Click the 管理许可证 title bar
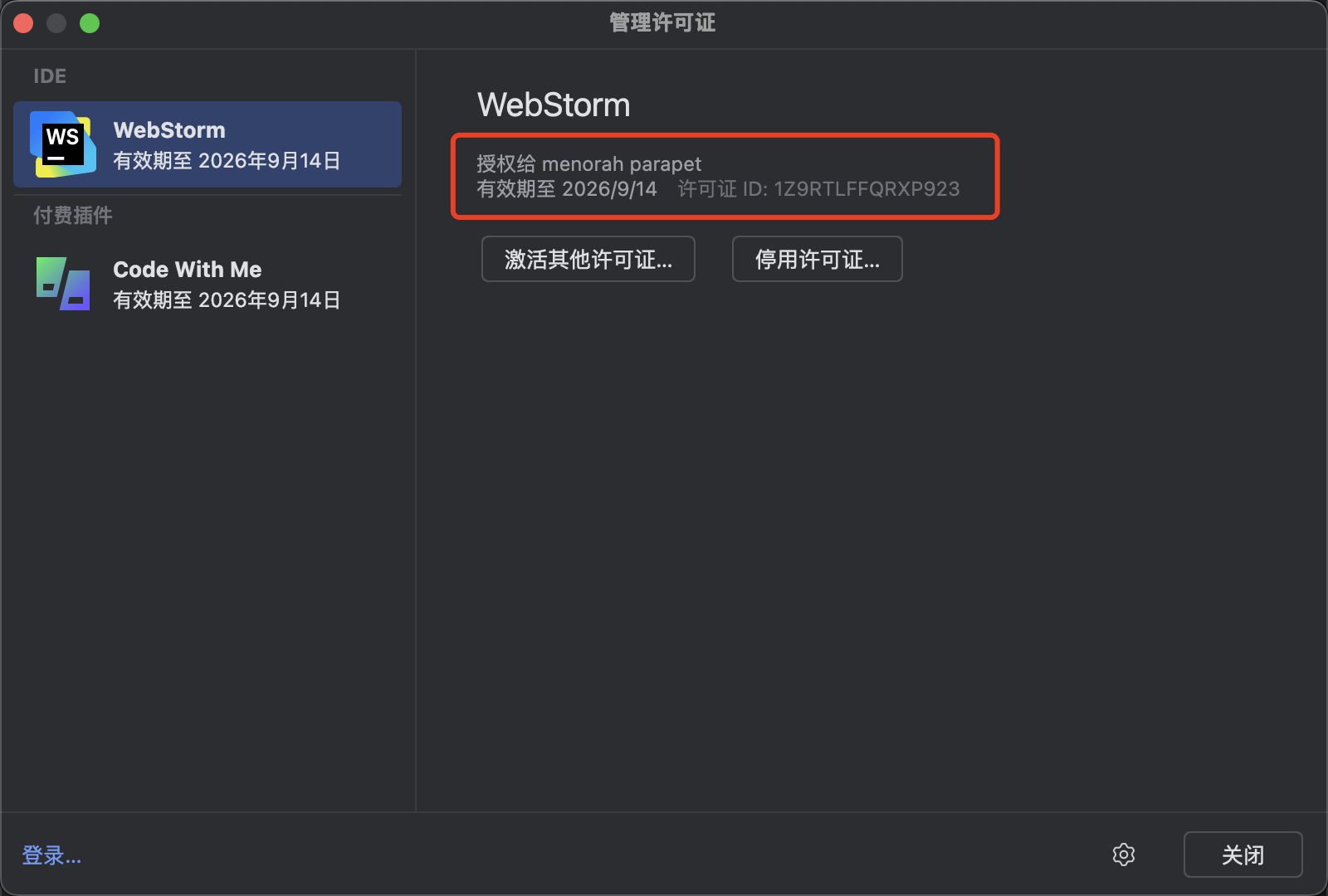The image size is (1328, 896). (662, 23)
